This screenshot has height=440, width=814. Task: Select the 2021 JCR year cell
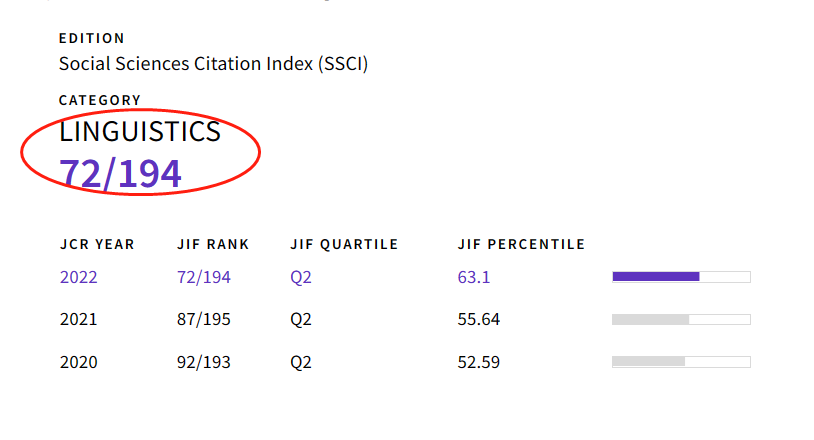(79, 320)
